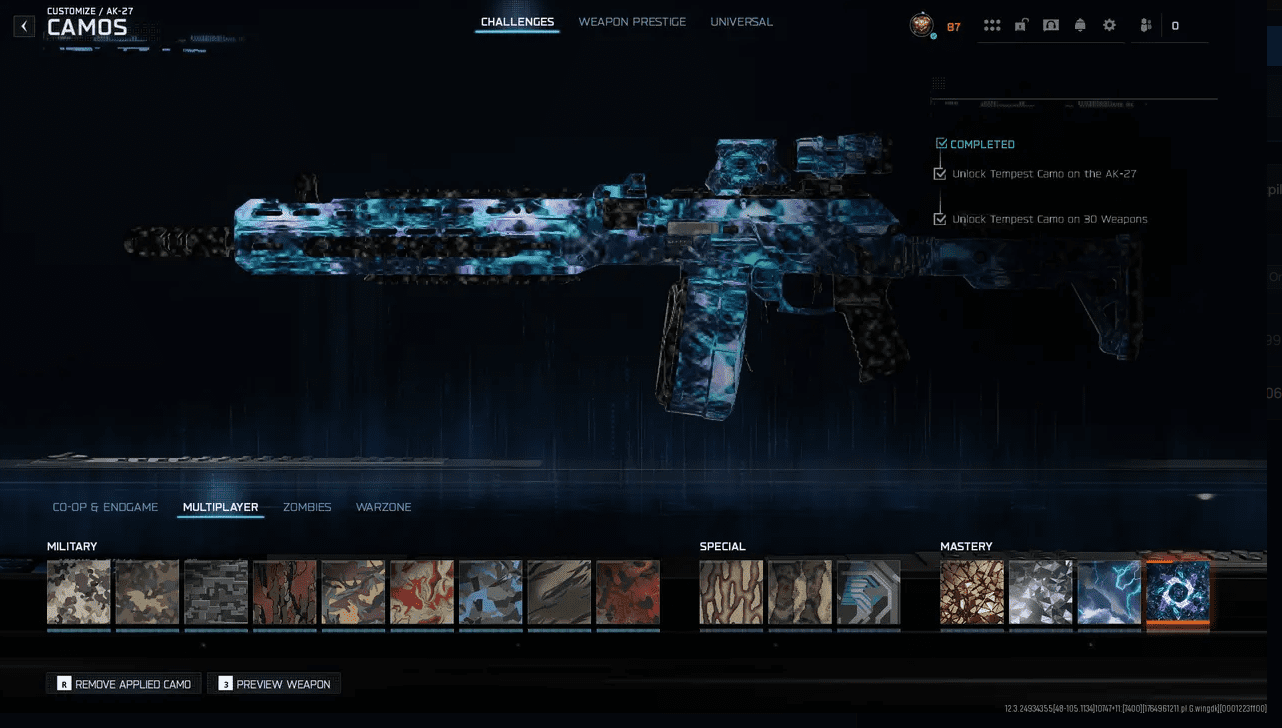Image resolution: width=1282 pixels, height=728 pixels.
Task: Click the player rank emblem
Action: pos(921,26)
